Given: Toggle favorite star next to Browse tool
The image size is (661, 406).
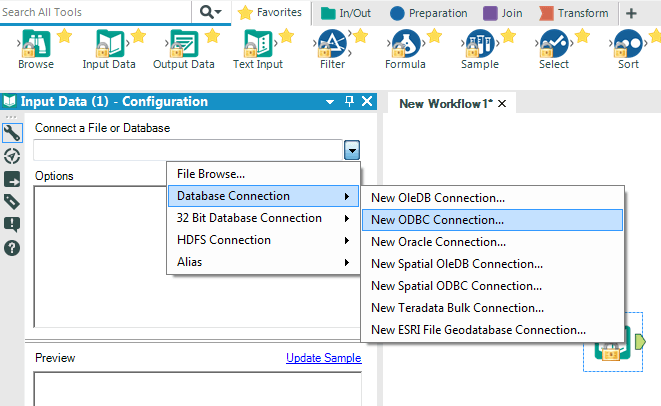Looking at the screenshot, I should pyautogui.click(x=65, y=37).
